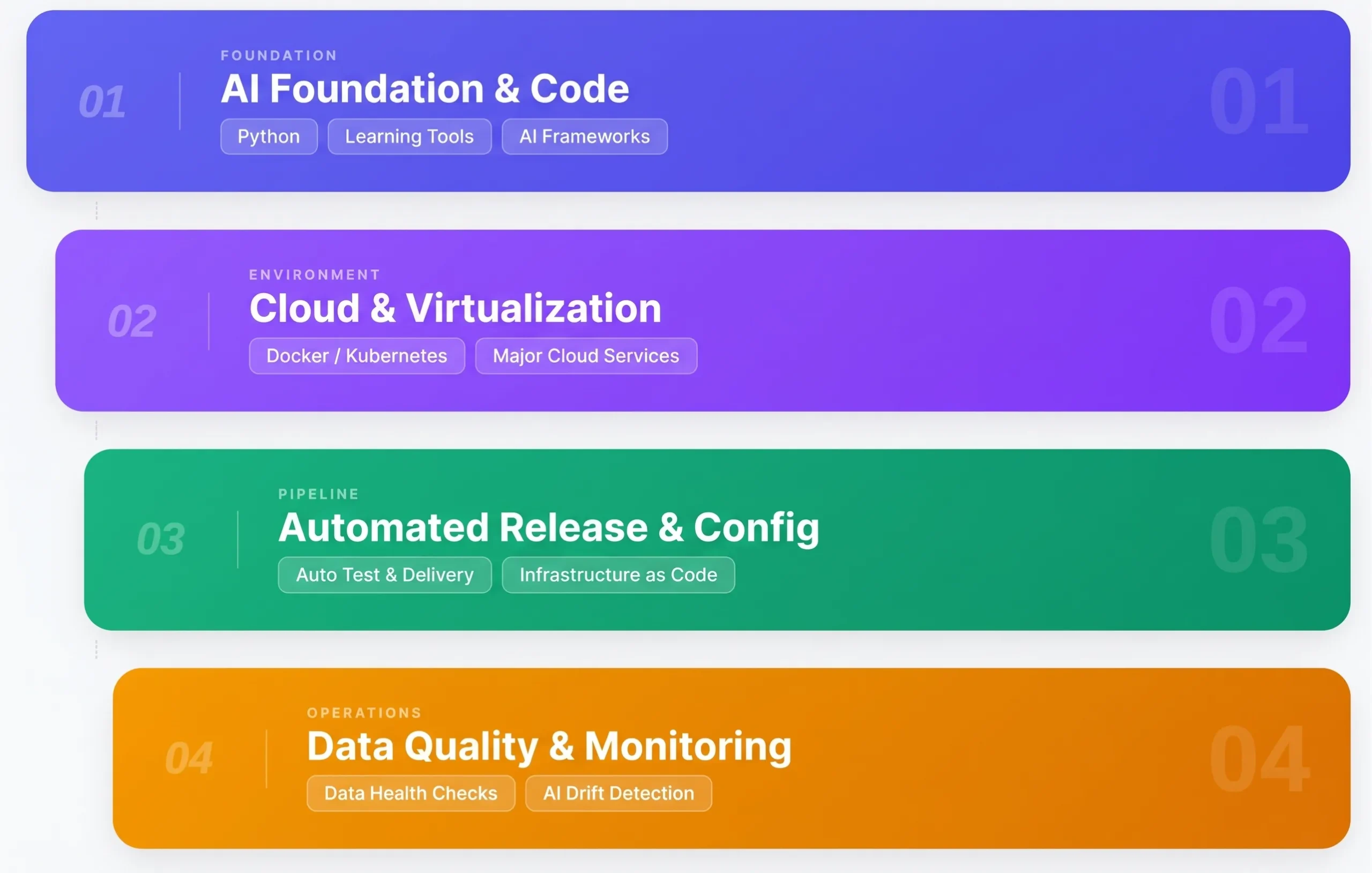Select the Learning Tools tag

[409, 137]
